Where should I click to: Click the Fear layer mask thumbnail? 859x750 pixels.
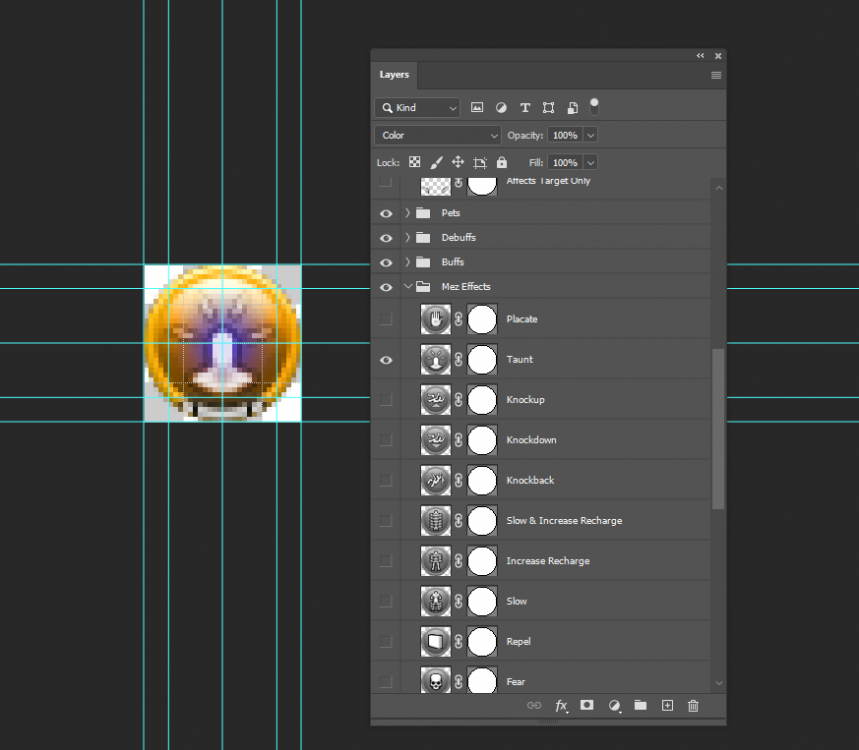tap(482, 682)
